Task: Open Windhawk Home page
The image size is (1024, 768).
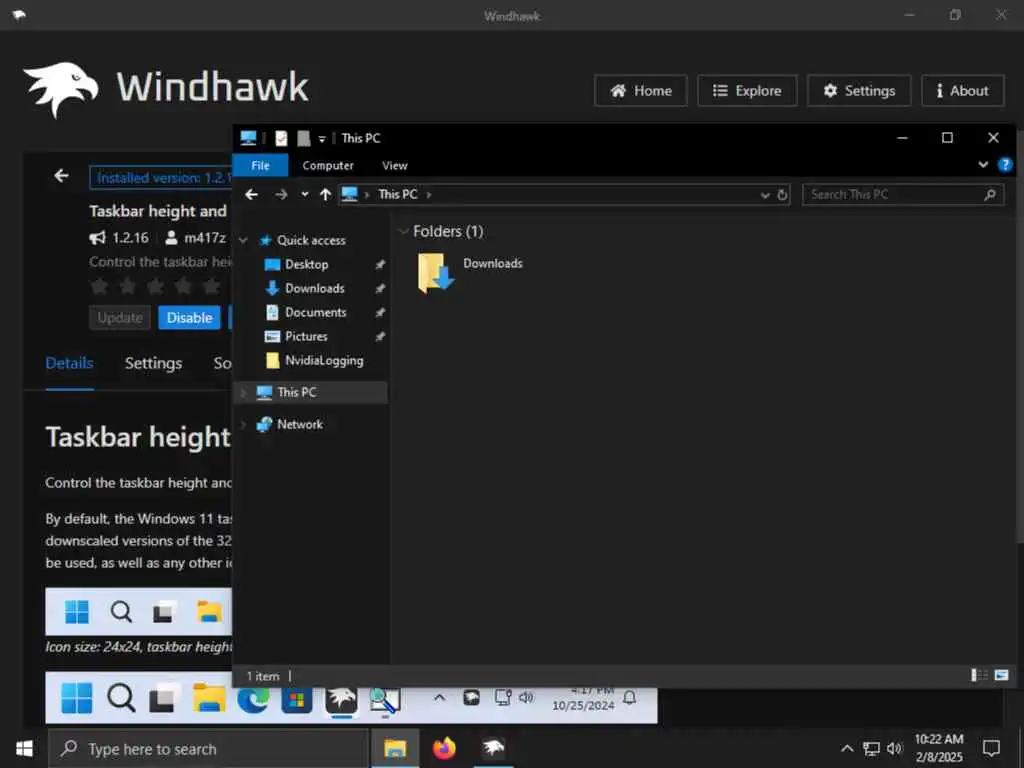Action: [641, 91]
